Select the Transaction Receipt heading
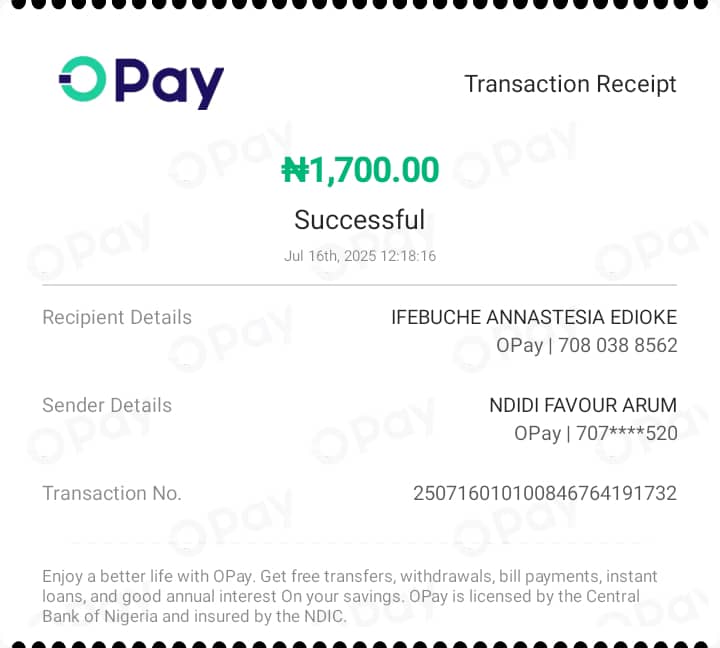Image resolution: width=720 pixels, height=648 pixels. click(570, 84)
